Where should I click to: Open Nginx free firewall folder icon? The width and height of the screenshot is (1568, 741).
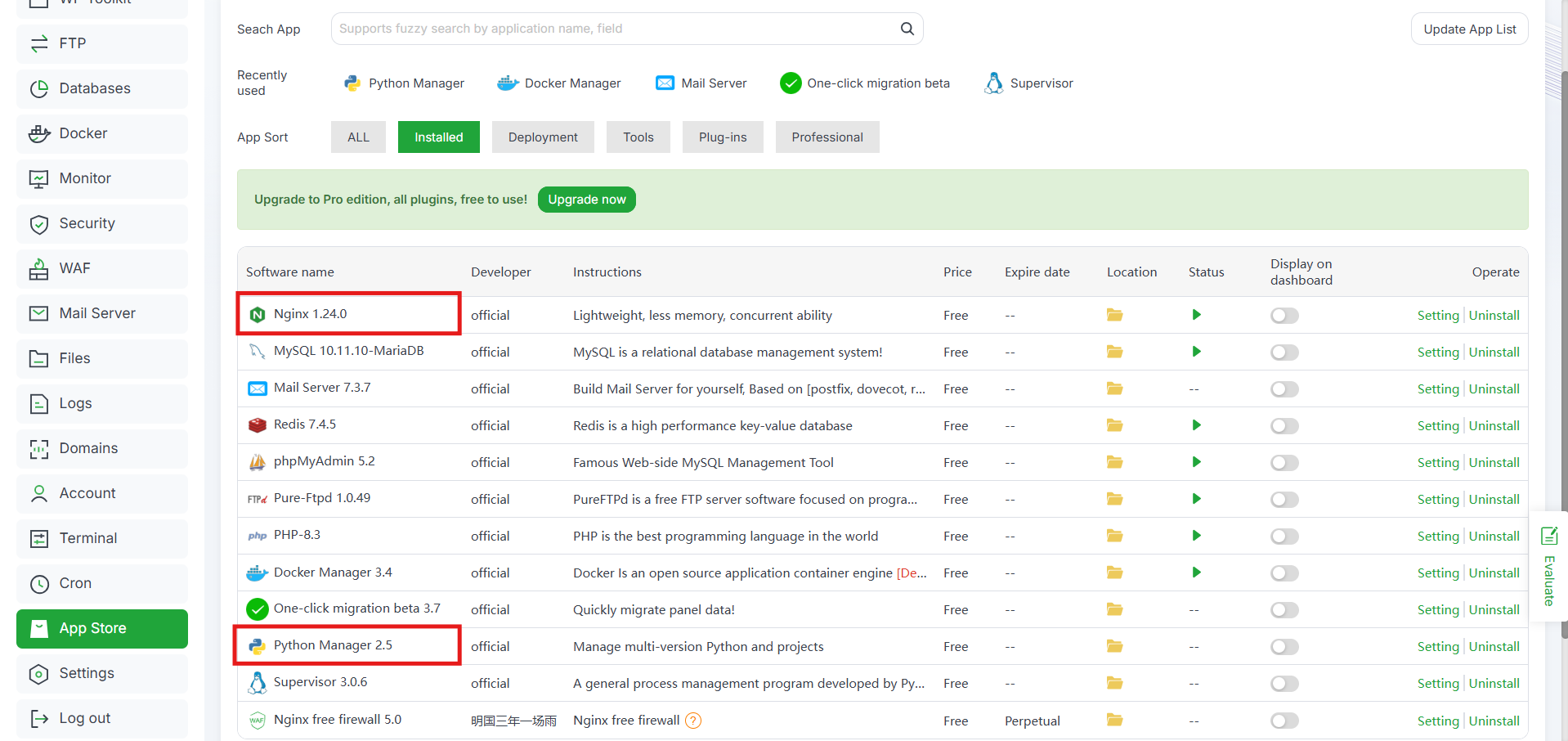click(x=1114, y=721)
